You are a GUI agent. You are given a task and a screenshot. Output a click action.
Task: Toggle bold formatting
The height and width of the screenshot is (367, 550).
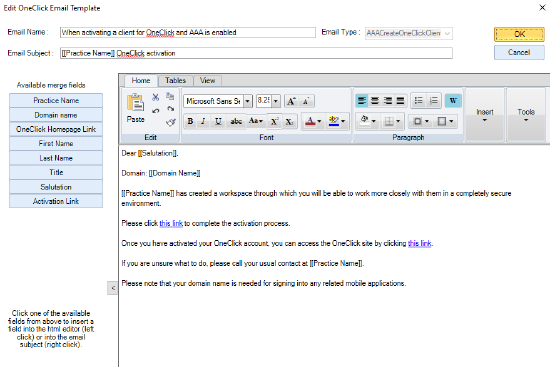click(x=190, y=121)
